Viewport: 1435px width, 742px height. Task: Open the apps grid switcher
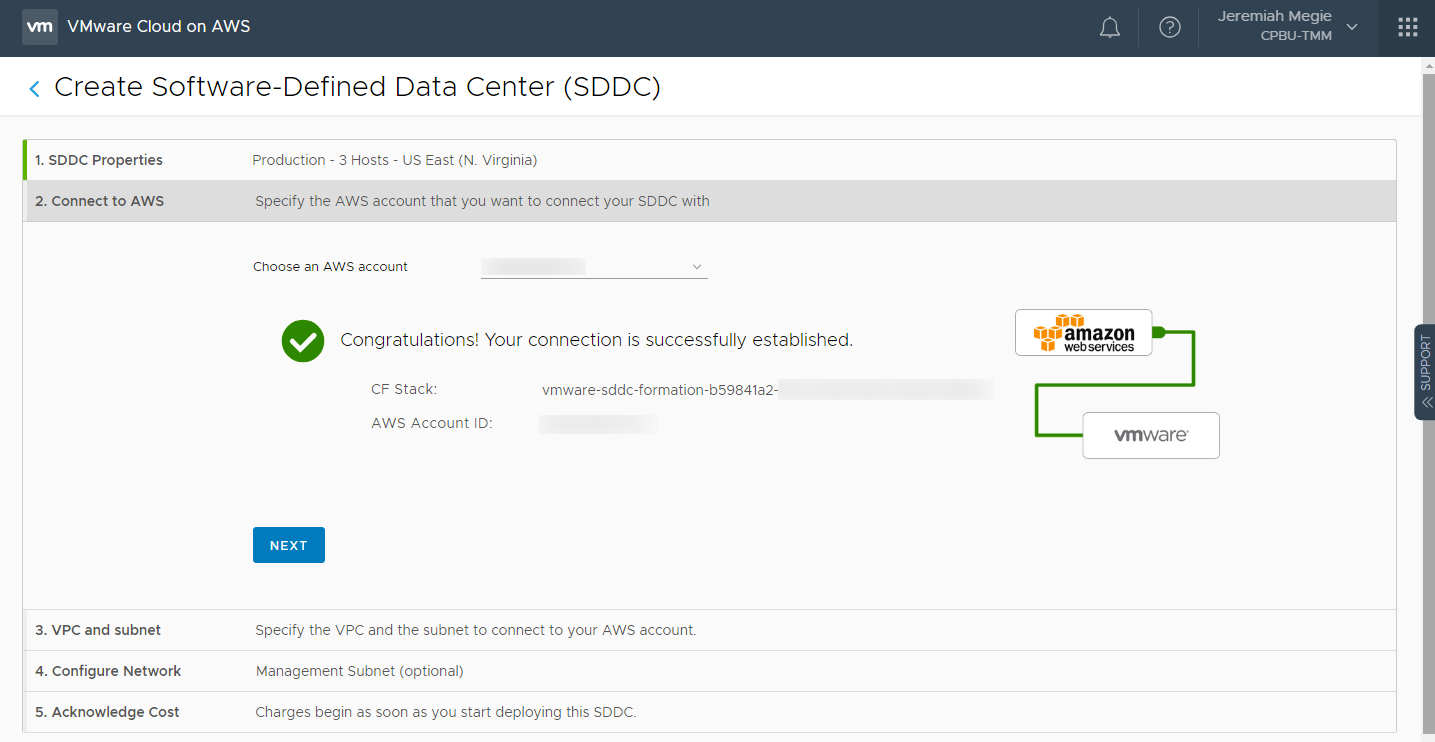1407,28
